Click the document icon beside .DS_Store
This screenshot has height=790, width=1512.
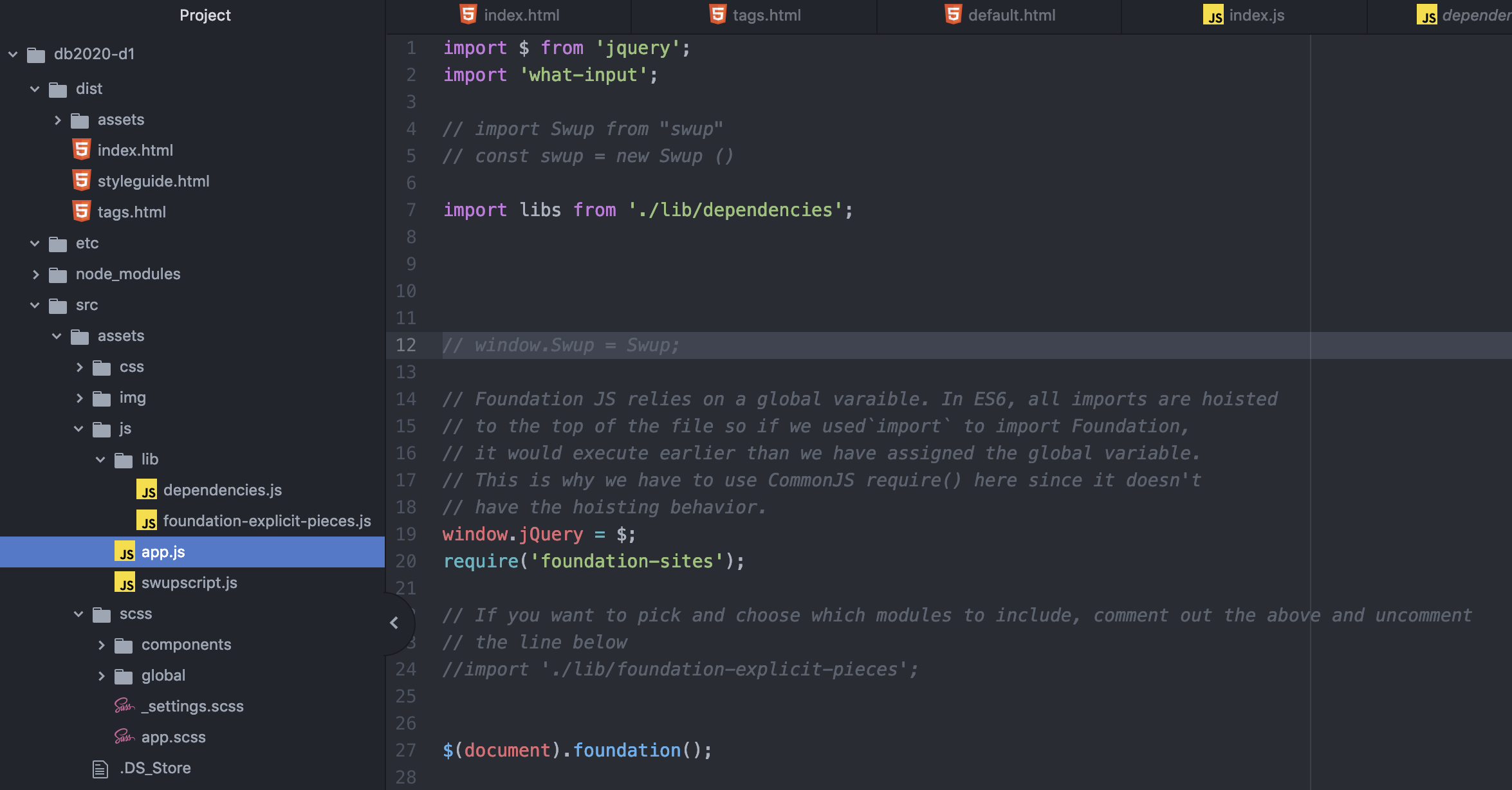[x=100, y=768]
